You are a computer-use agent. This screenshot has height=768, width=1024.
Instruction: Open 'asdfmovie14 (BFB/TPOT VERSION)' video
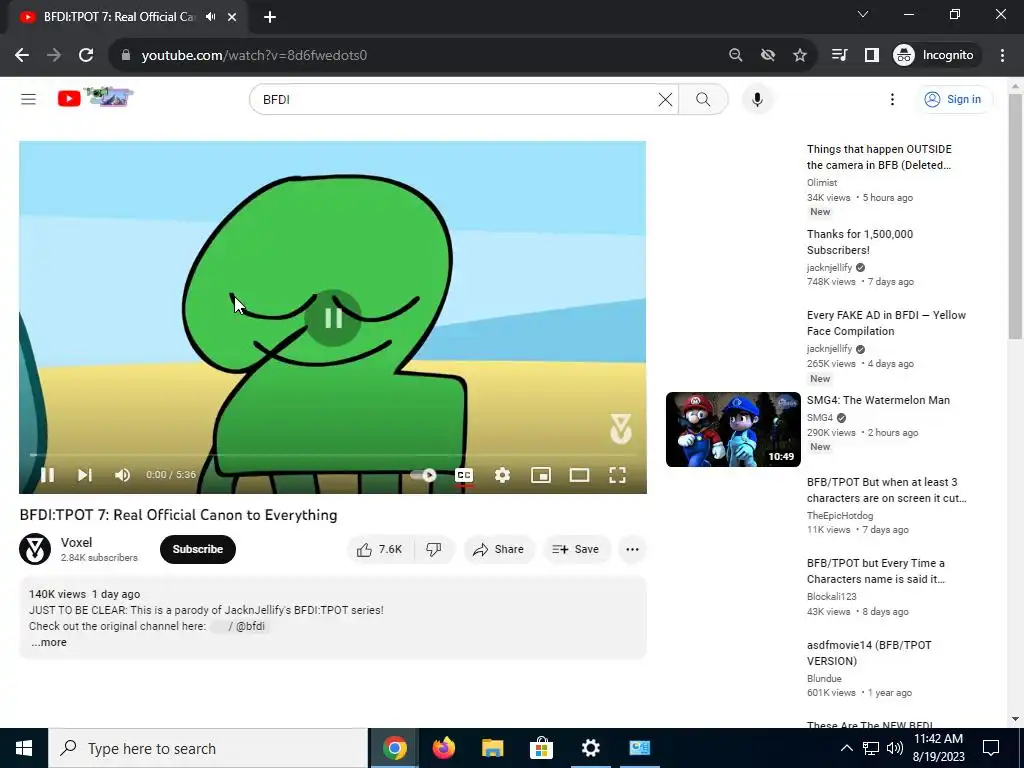coord(869,653)
